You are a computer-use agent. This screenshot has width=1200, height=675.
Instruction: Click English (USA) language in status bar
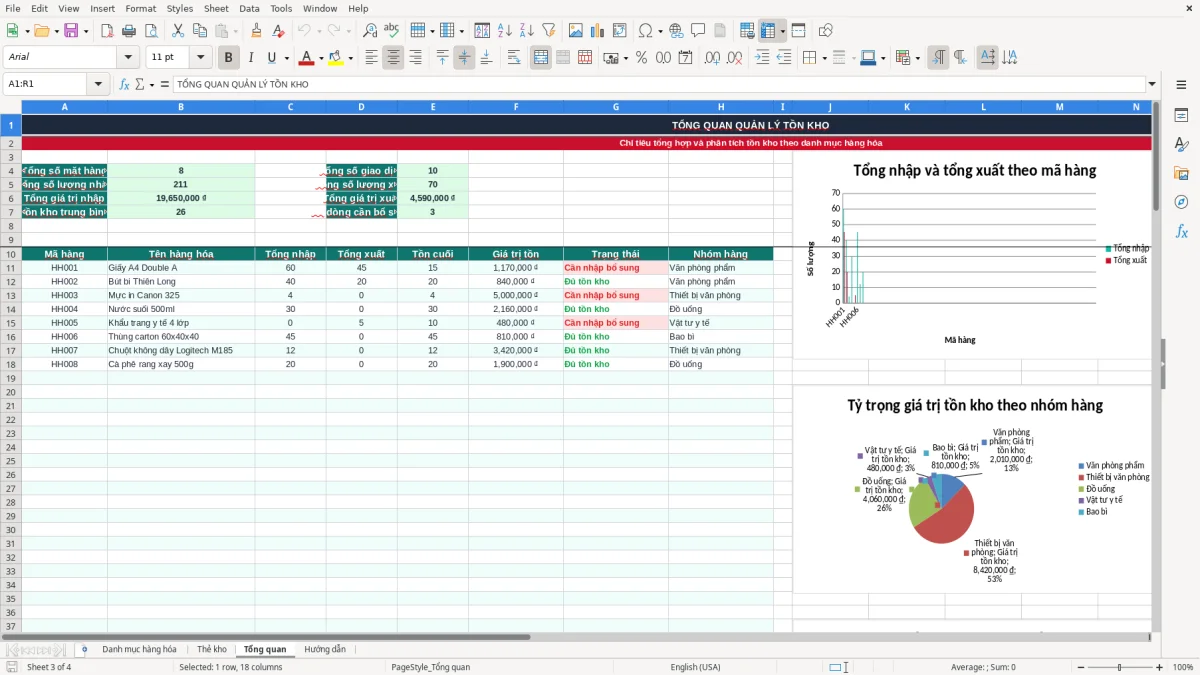click(x=695, y=667)
